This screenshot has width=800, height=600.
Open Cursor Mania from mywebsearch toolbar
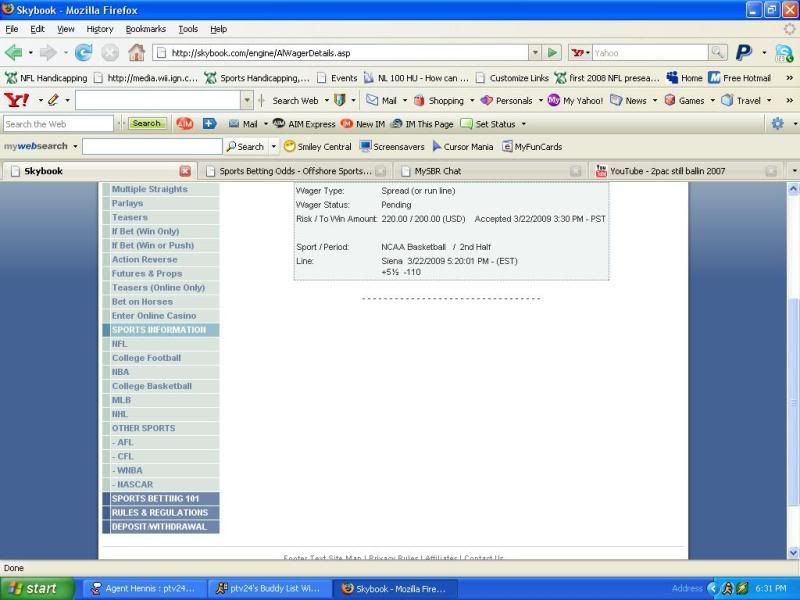pos(463,146)
